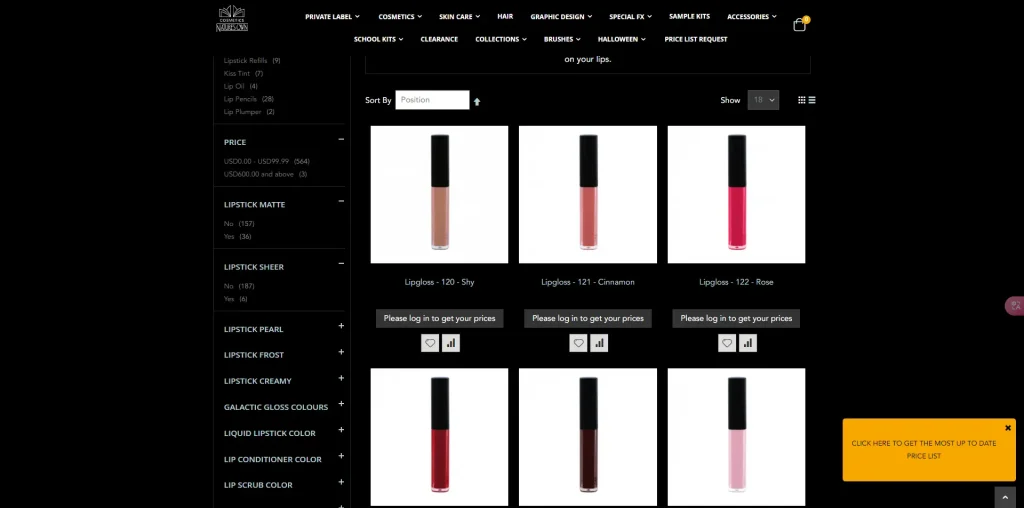Switch to list view icon
This screenshot has width=1024, height=508.
(x=812, y=100)
